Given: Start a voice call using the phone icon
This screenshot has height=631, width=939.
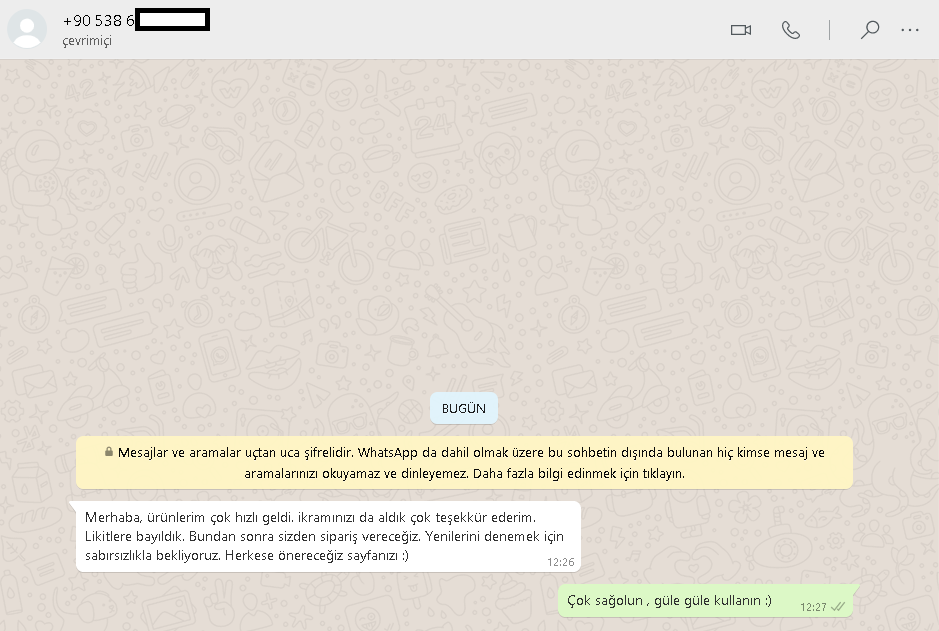Looking at the screenshot, I should point(791,30).
